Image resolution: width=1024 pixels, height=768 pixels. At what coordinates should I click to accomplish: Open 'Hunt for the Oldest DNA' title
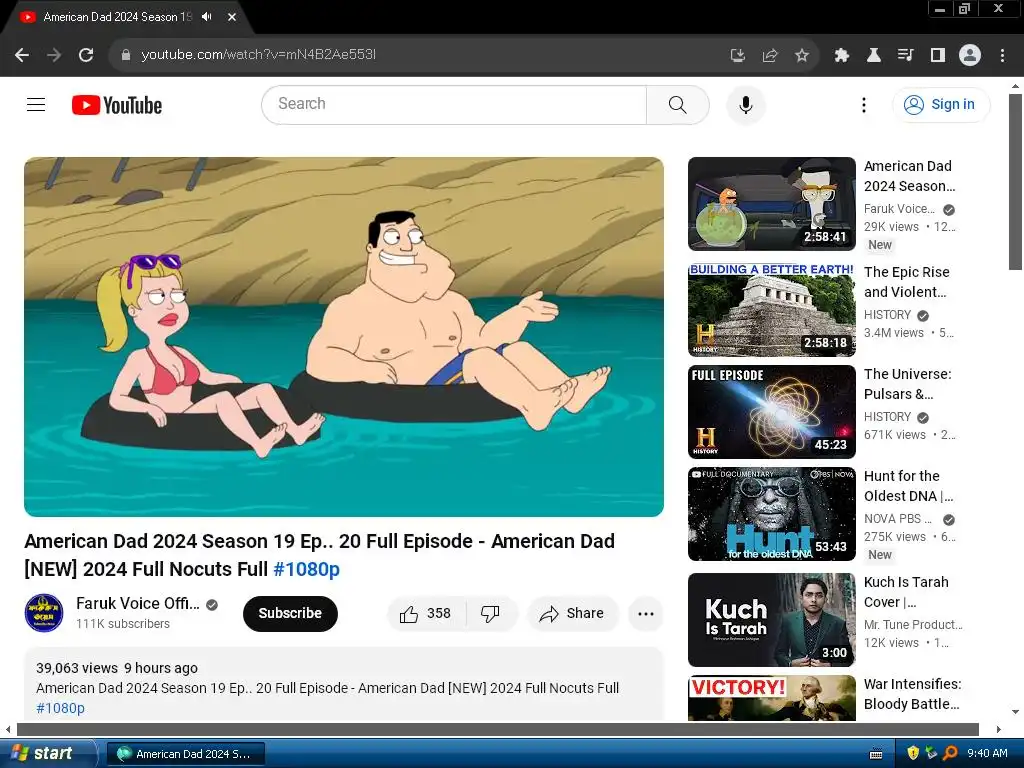point(908,486)
